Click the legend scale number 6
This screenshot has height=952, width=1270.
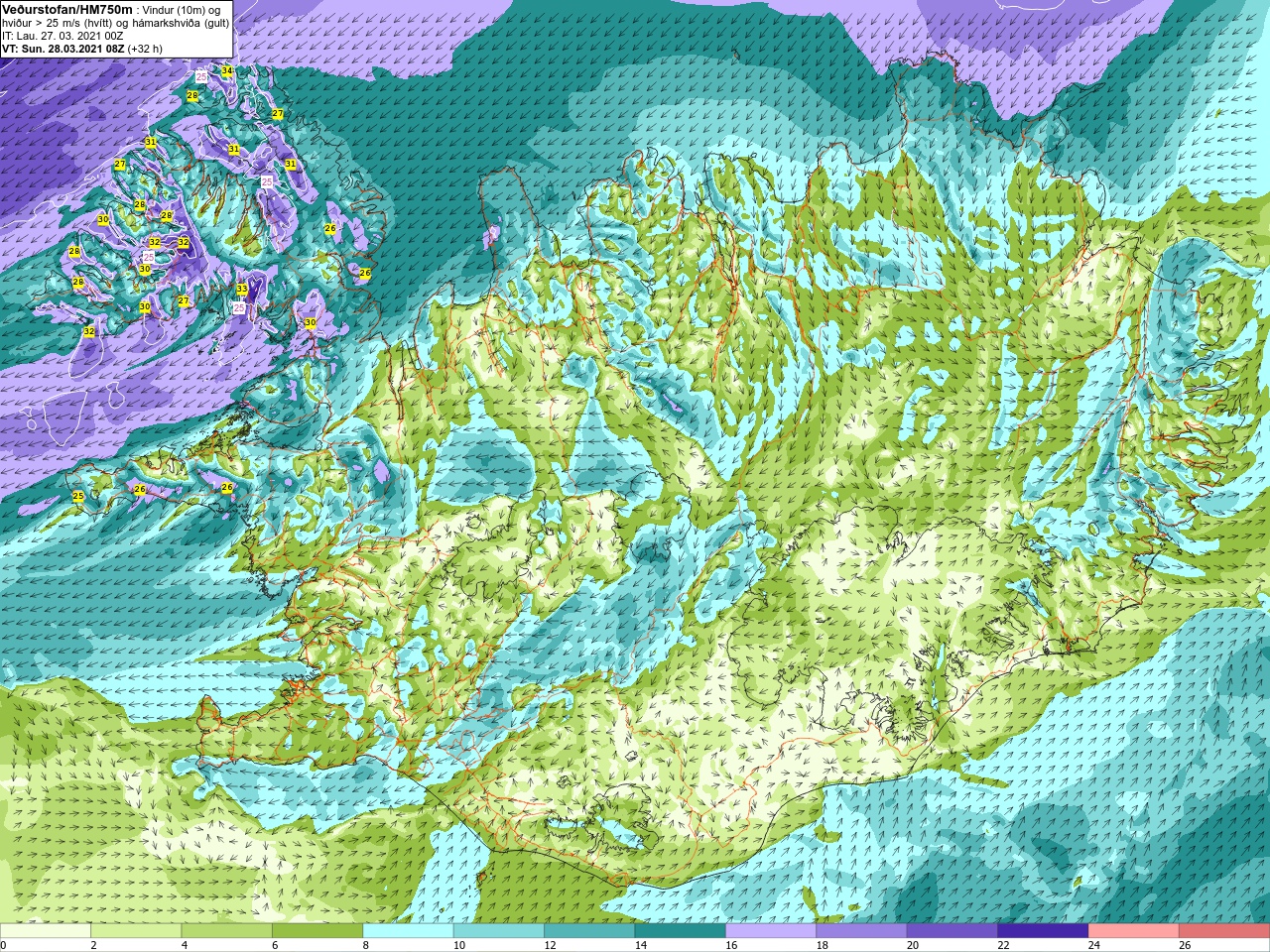[276, 946]
